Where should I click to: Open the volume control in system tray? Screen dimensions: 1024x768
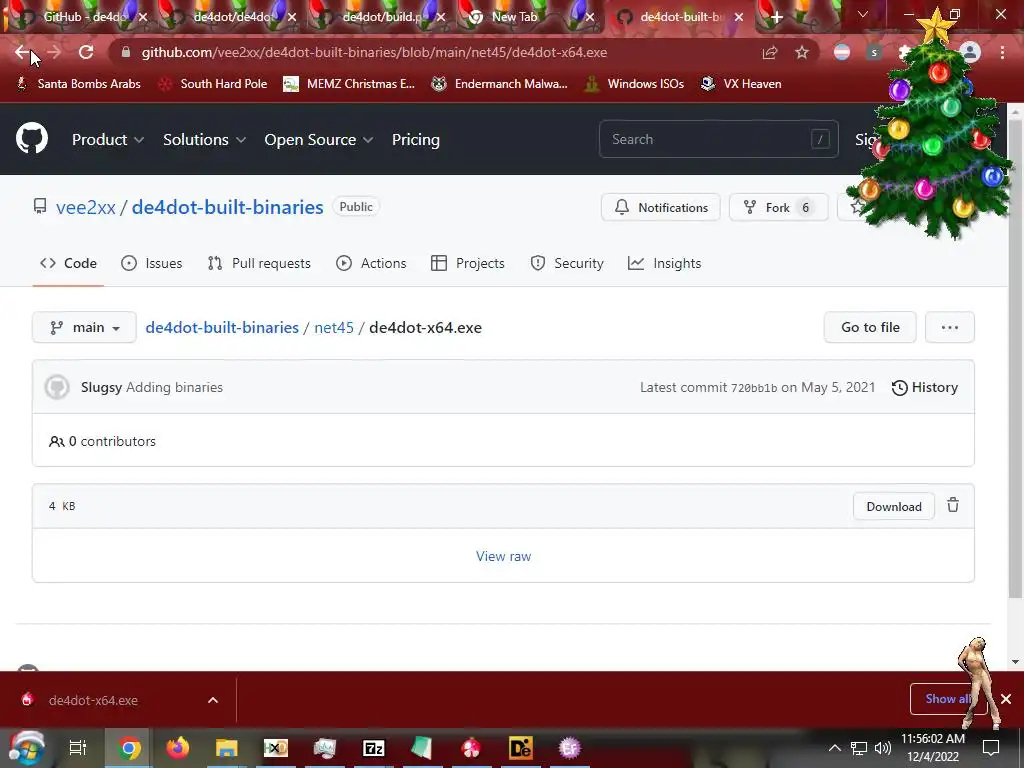point(882,748)
